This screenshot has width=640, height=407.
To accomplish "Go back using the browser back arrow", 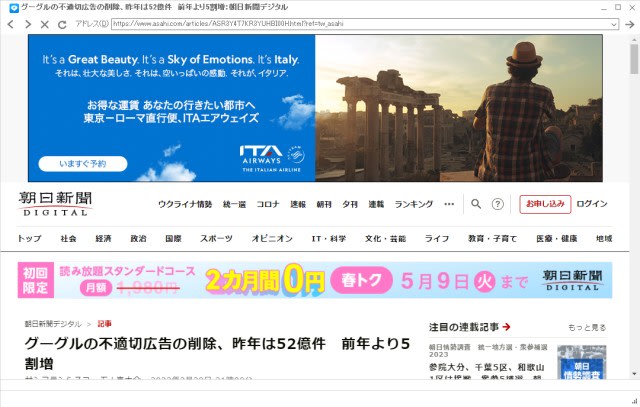I will point(11,24).
